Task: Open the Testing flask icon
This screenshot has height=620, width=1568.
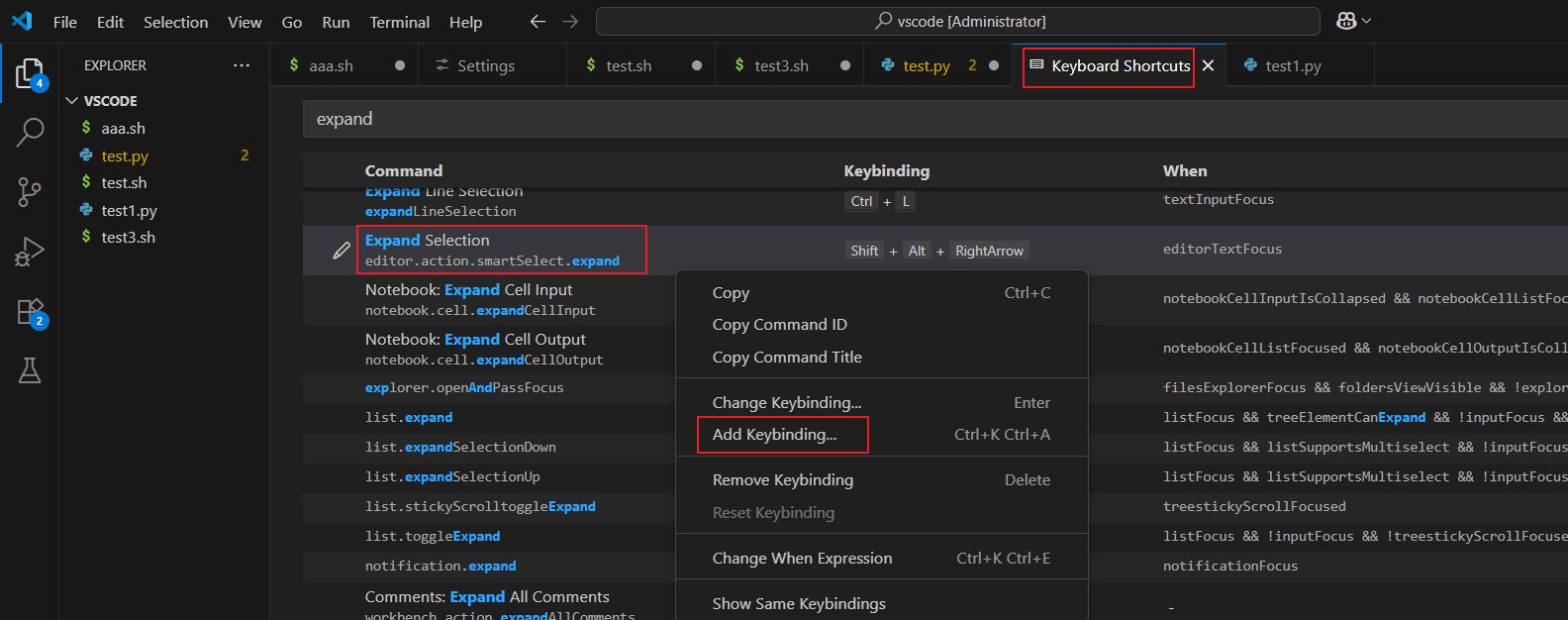Action: 30,370
